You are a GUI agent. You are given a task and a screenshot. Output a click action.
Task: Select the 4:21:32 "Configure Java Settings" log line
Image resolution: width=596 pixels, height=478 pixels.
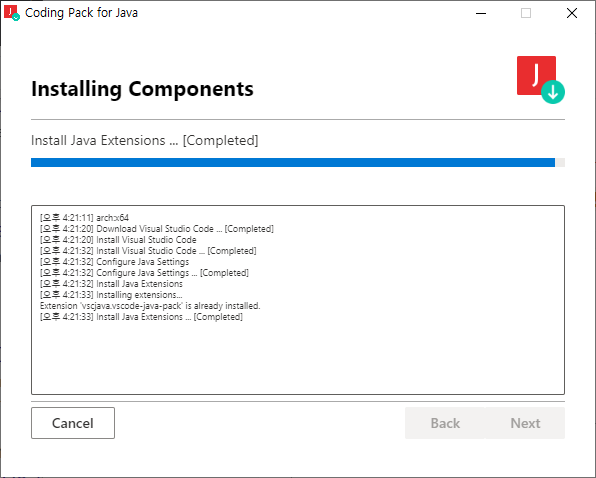114,262
